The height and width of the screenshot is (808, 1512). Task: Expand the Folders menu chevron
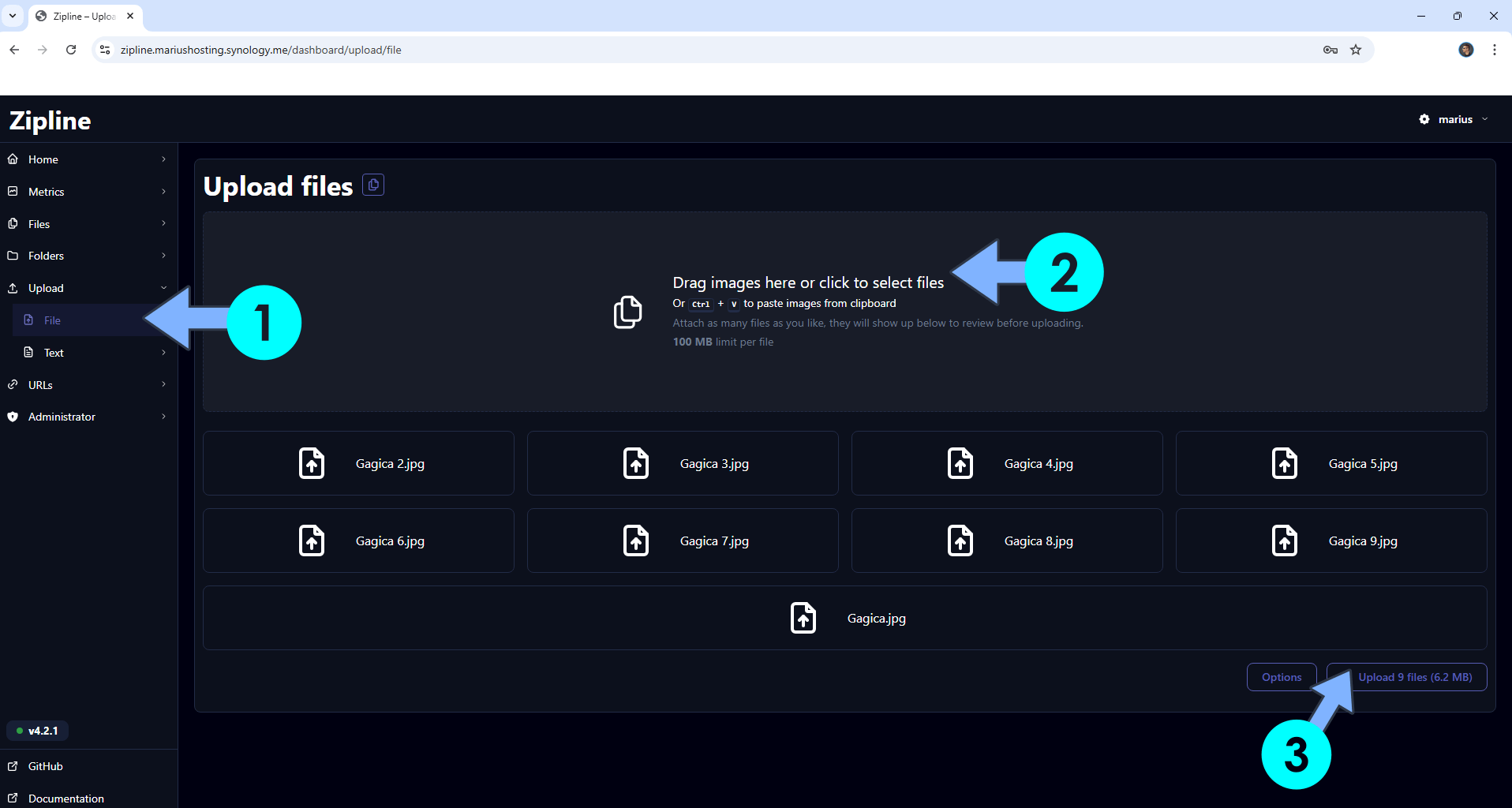pos(163,256)
